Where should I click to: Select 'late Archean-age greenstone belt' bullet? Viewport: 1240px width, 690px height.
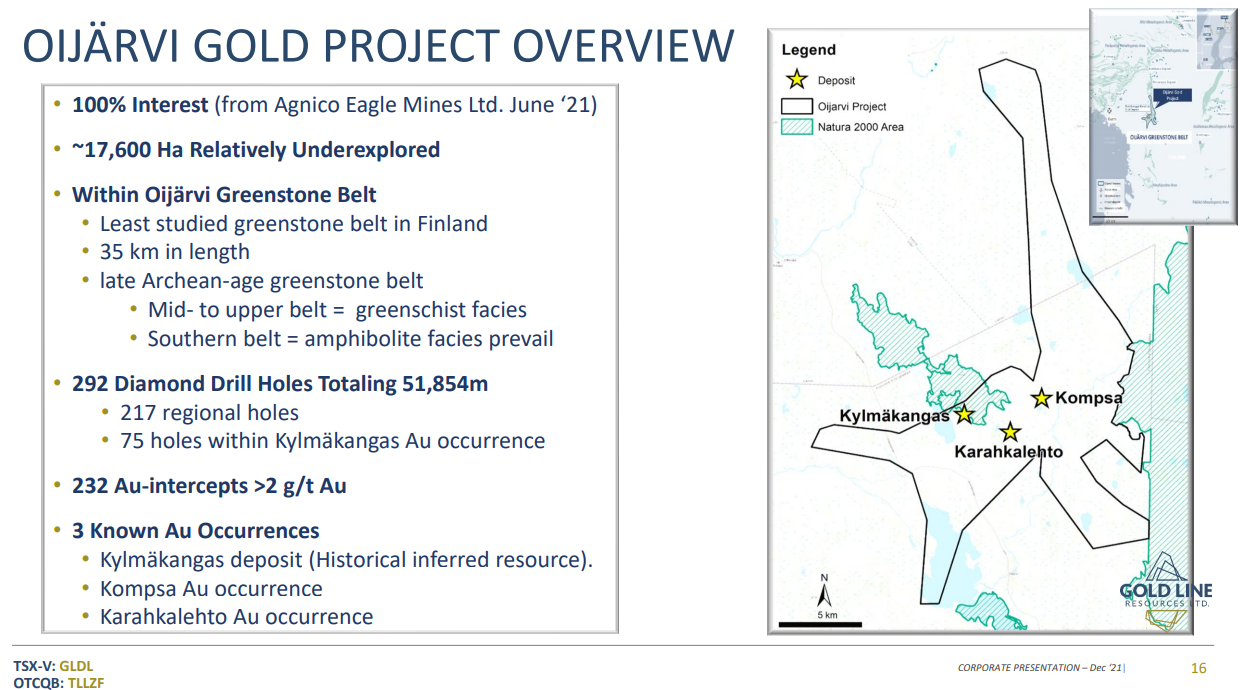(261, 281)
